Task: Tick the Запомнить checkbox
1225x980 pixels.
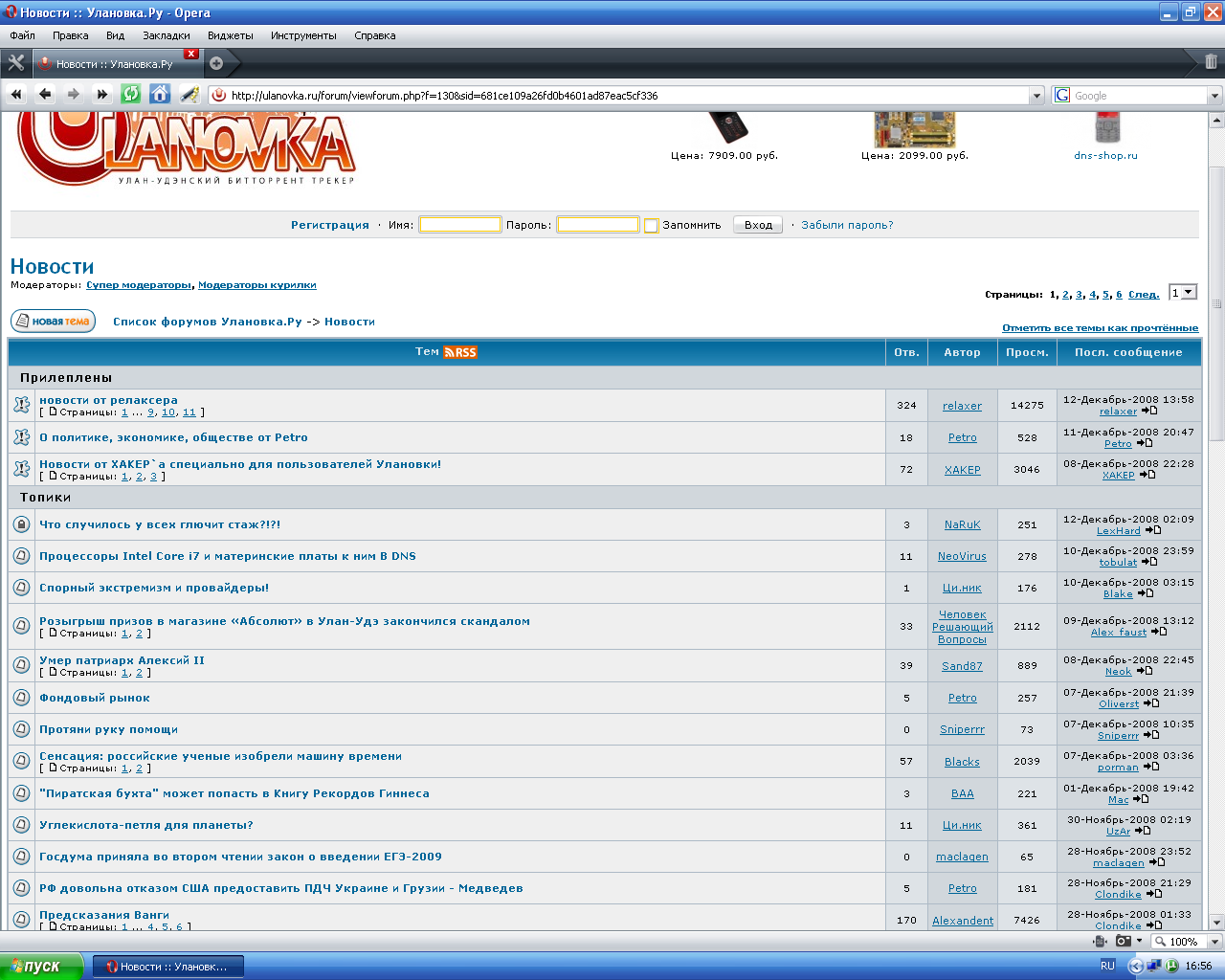Action: [x=652, y=226]
